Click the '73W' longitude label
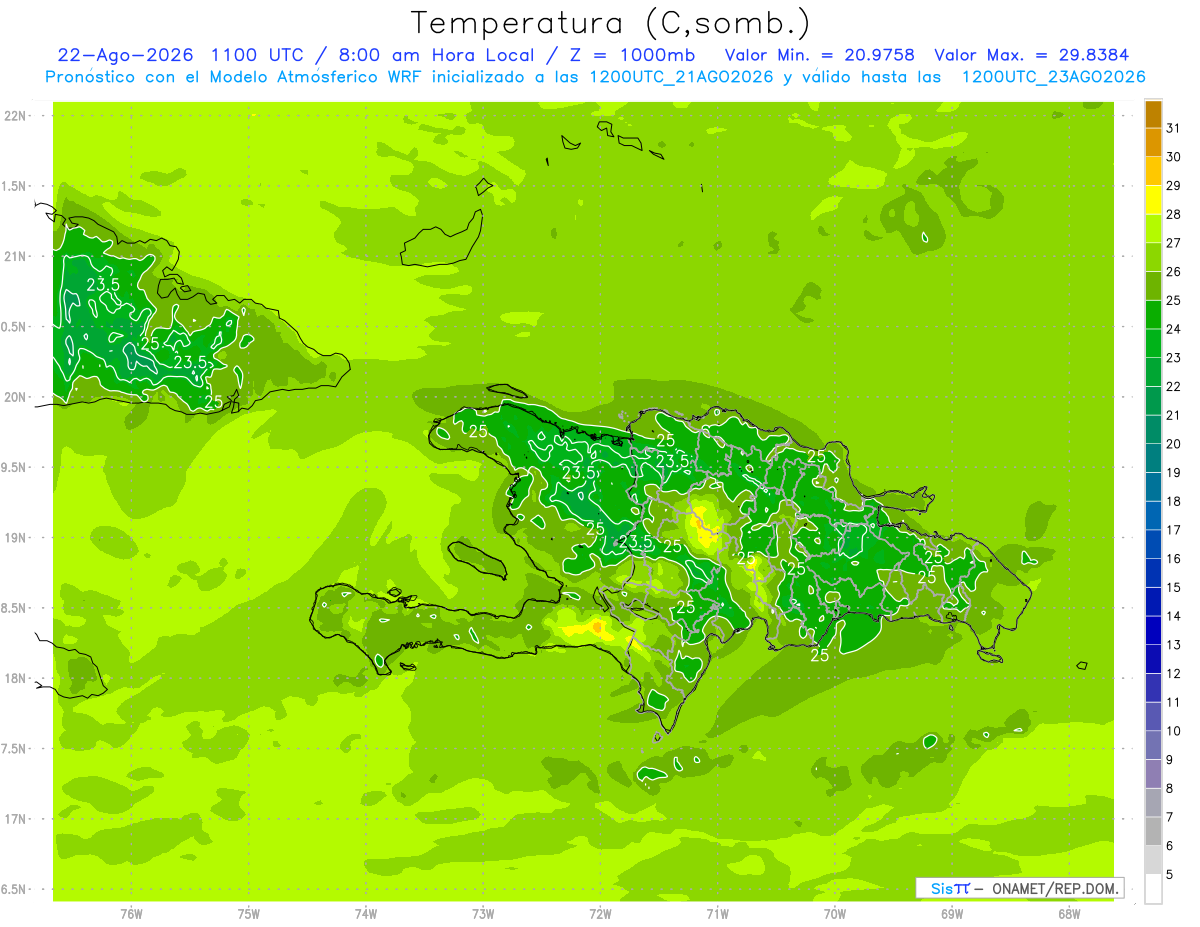 point(483,914)
